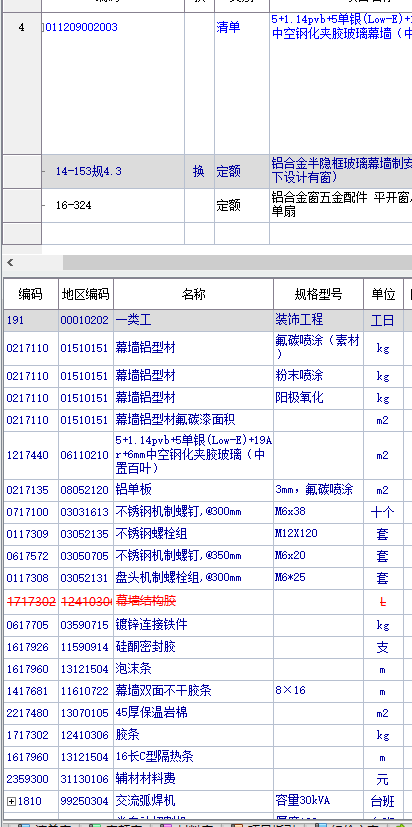Select the 45厚保温岩棉 row
Screen dimensions: 412x827
coord(206,713)
